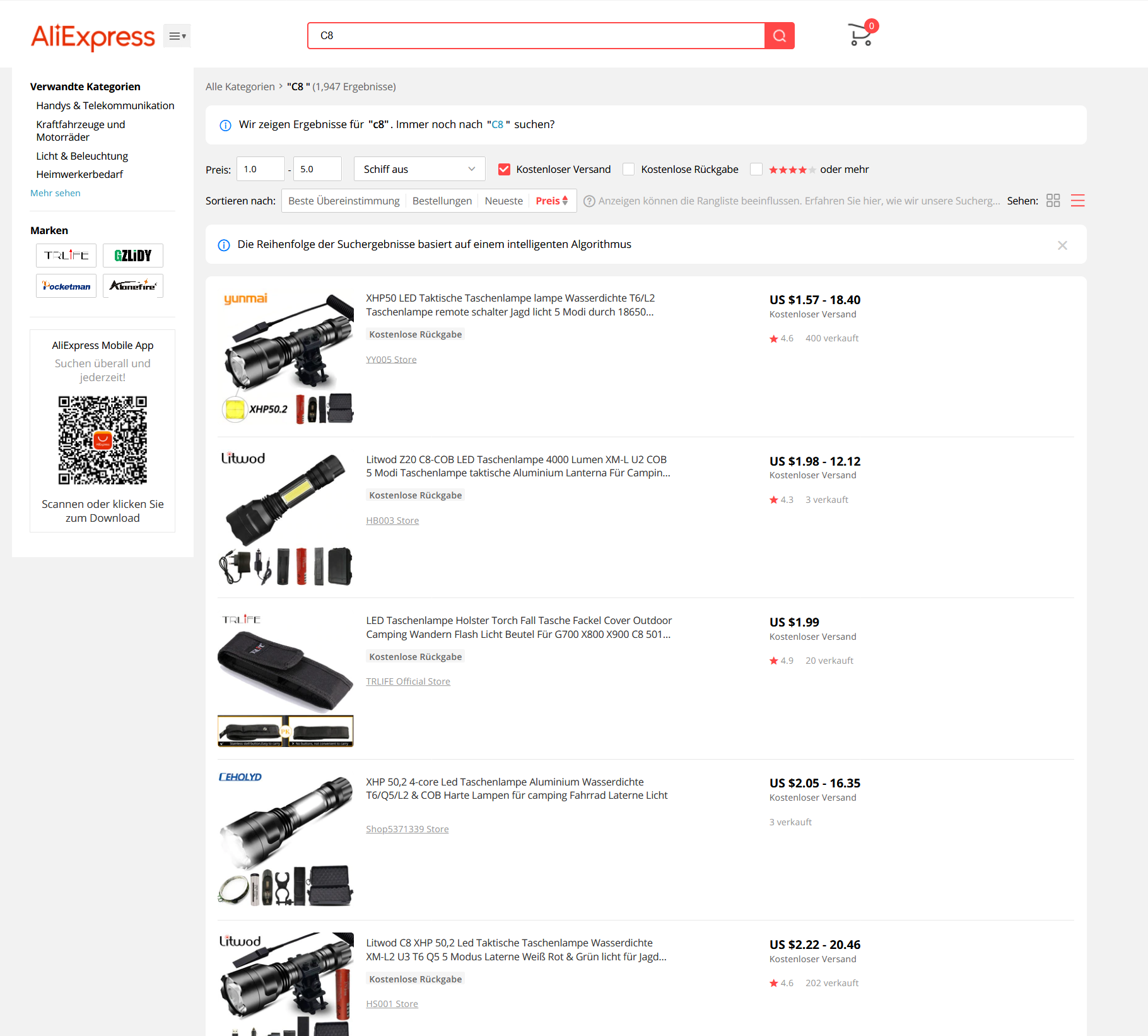Click price US $1.57 - 18.40
1148x1036 pixels.
point(815,300)
